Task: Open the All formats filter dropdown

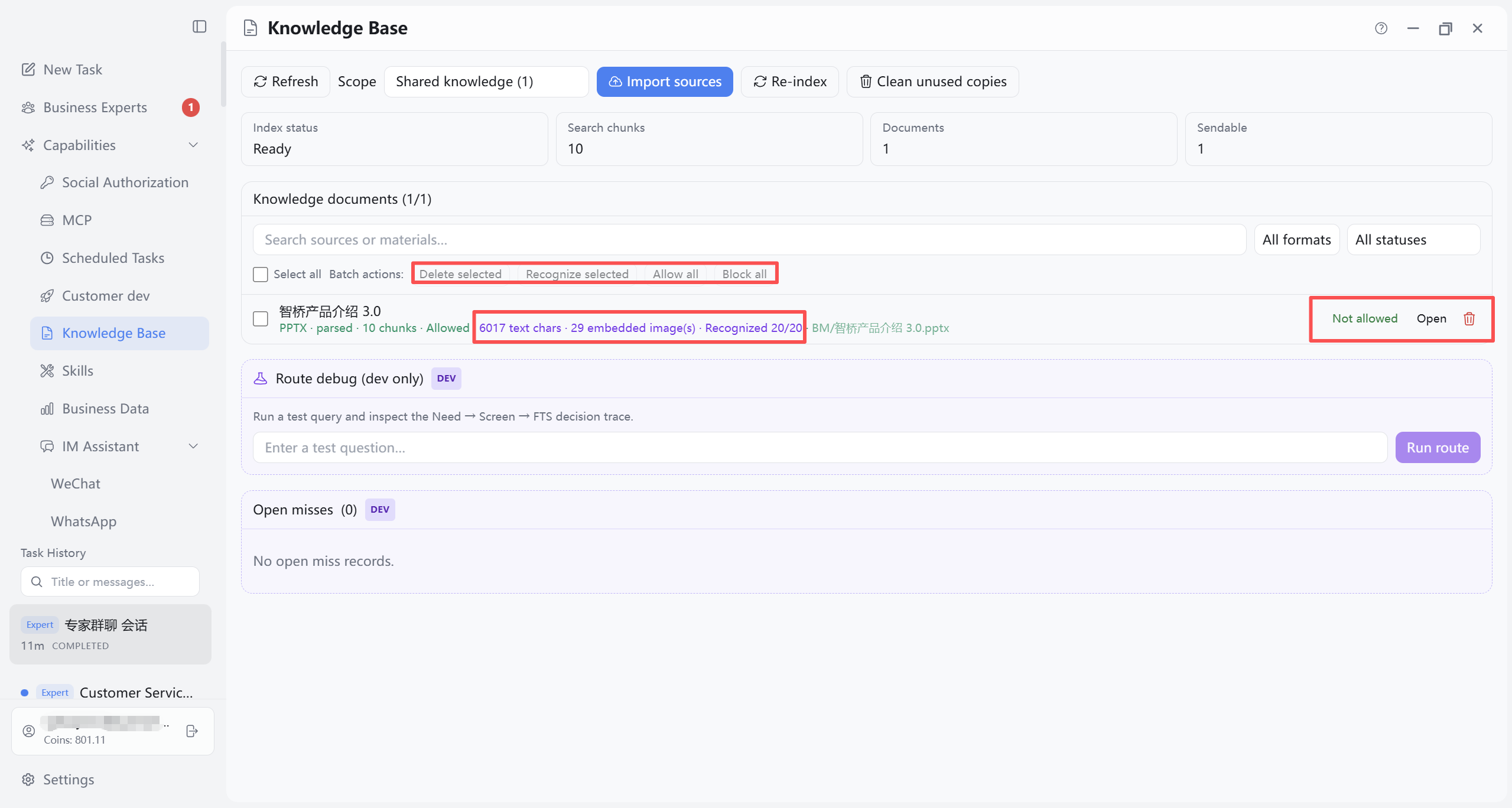Action: (x=1296, y=240)
